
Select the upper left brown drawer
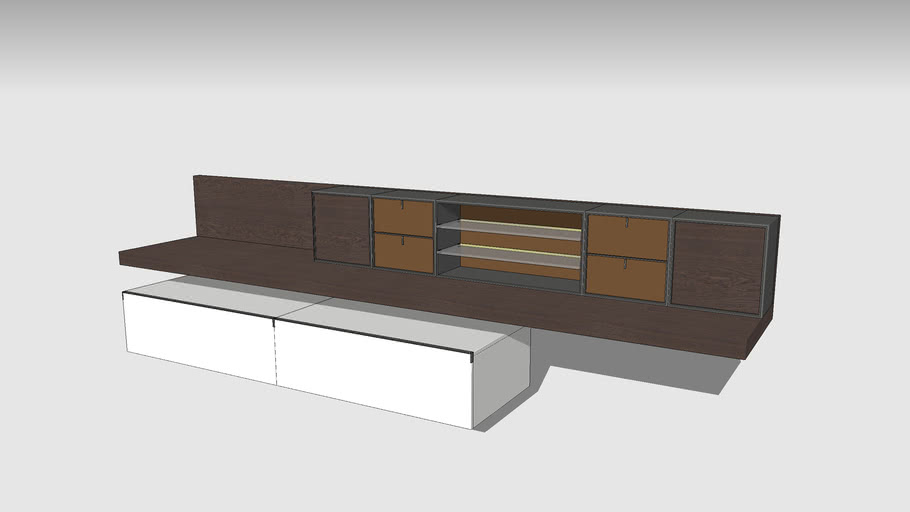coord(403,217)
